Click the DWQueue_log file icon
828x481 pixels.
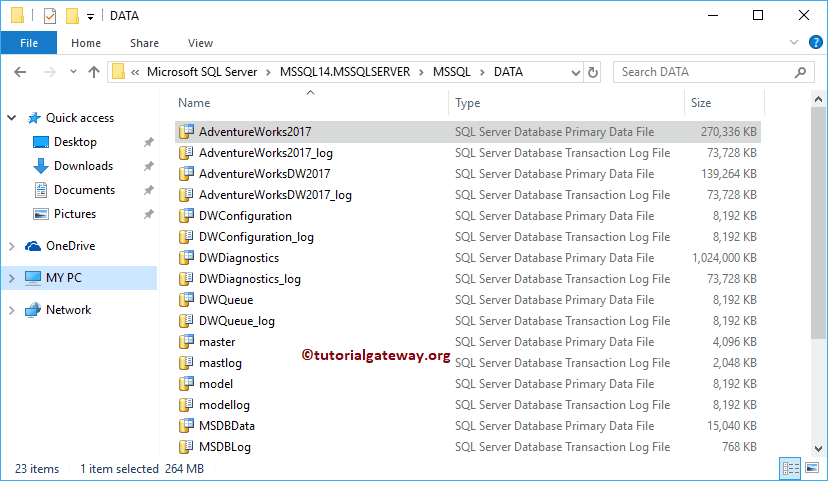[186, 320]
